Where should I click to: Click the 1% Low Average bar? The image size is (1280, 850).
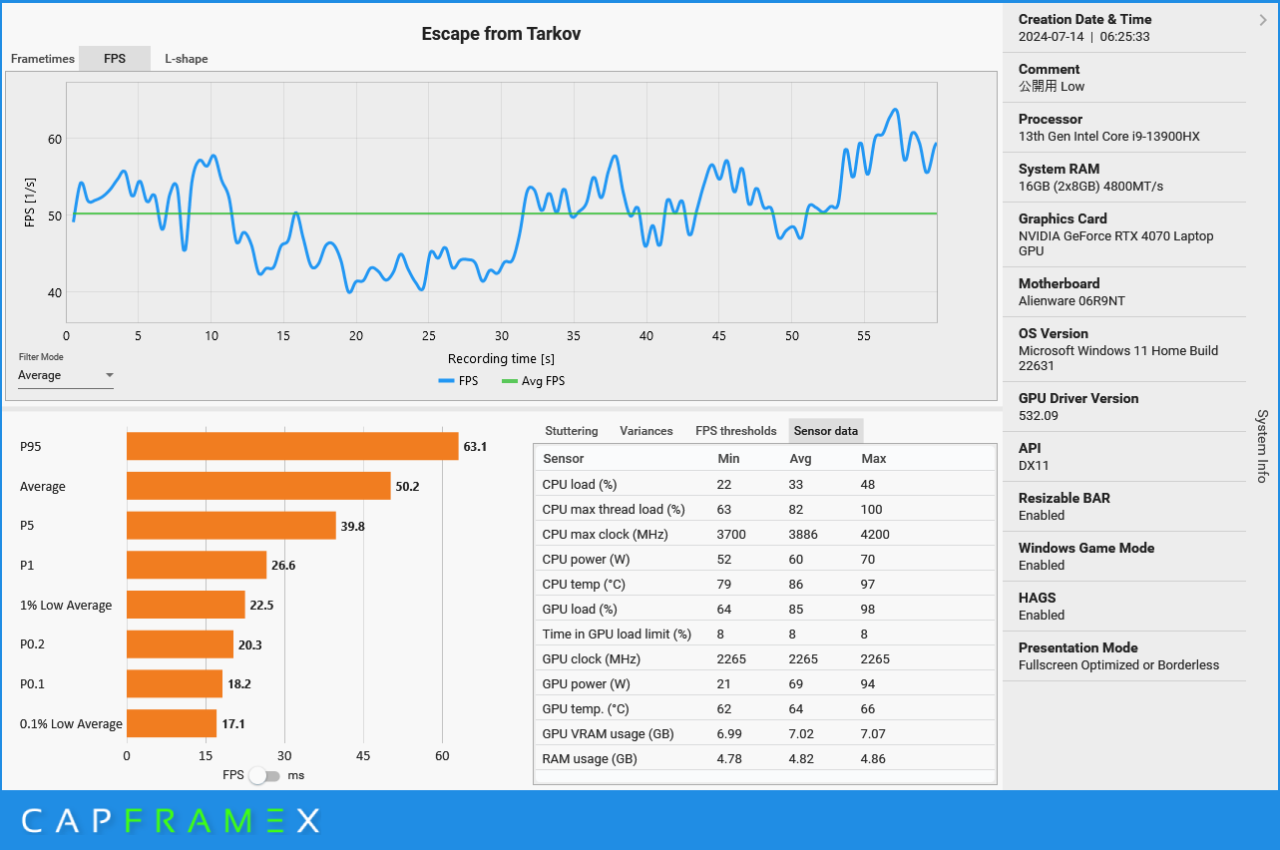point(185,605)
